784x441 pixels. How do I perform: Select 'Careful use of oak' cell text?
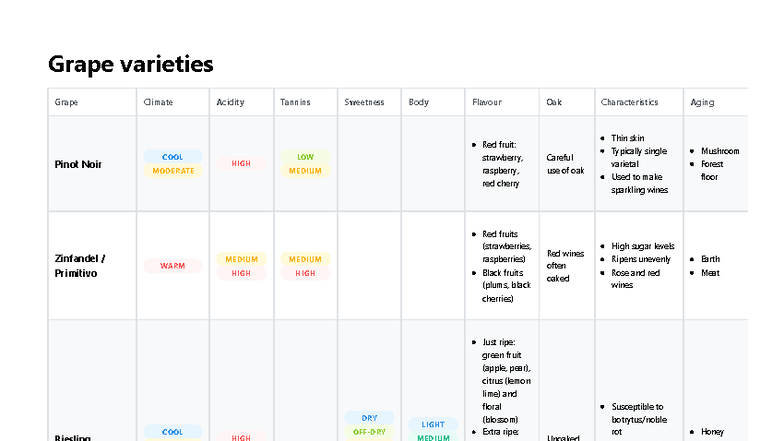click(x=565, y=164)
